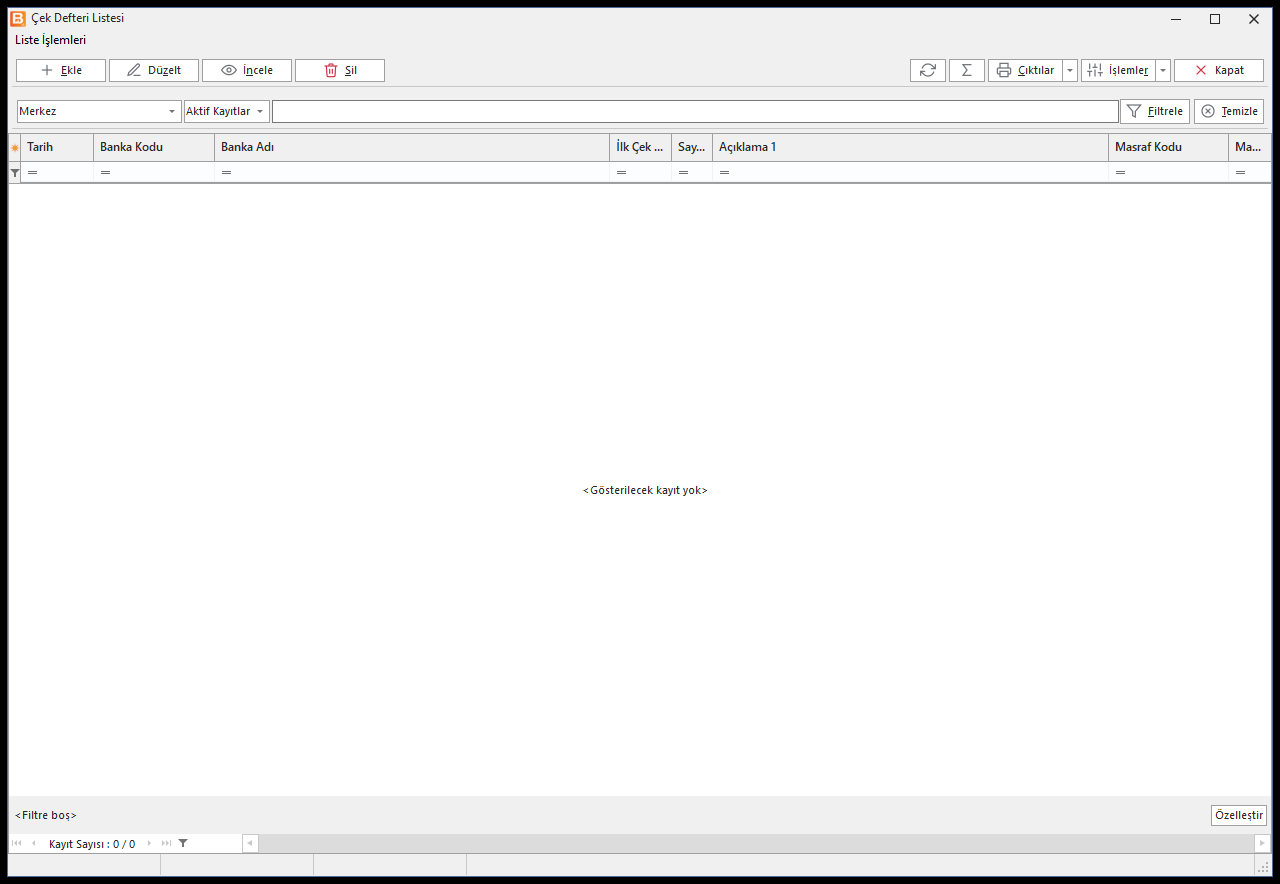Open İncele to view record
1280x884 pixels.
click(x=247, y=70)
